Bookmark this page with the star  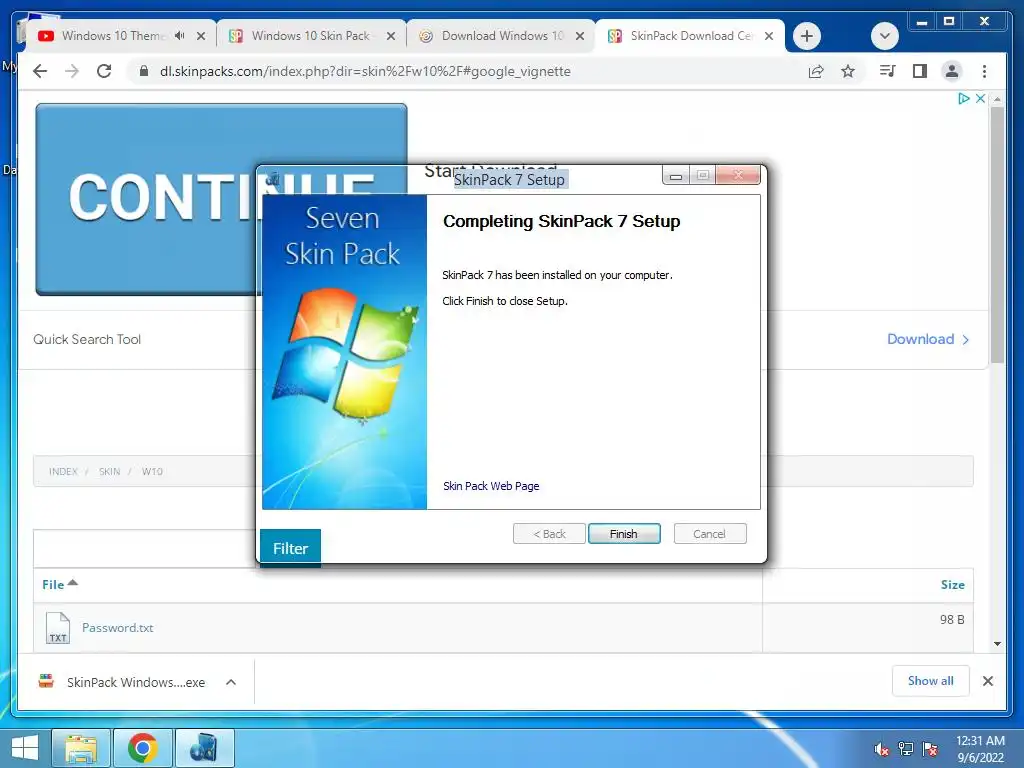[x=848, y=71]
